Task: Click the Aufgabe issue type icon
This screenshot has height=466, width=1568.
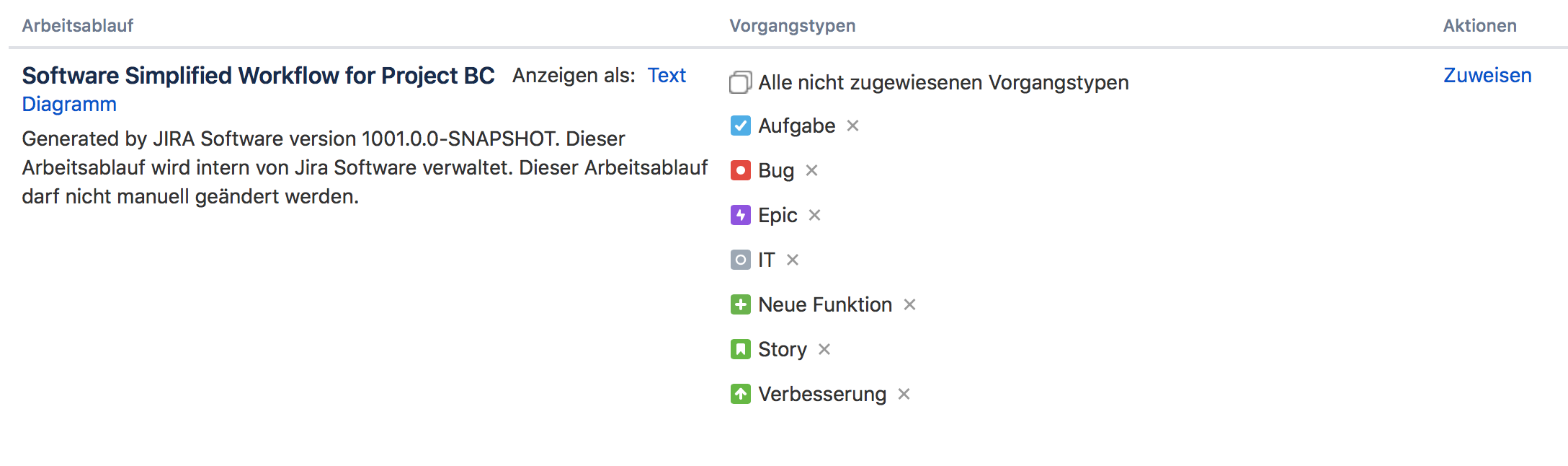Action: pyautogui.click(x=740, y=126)
